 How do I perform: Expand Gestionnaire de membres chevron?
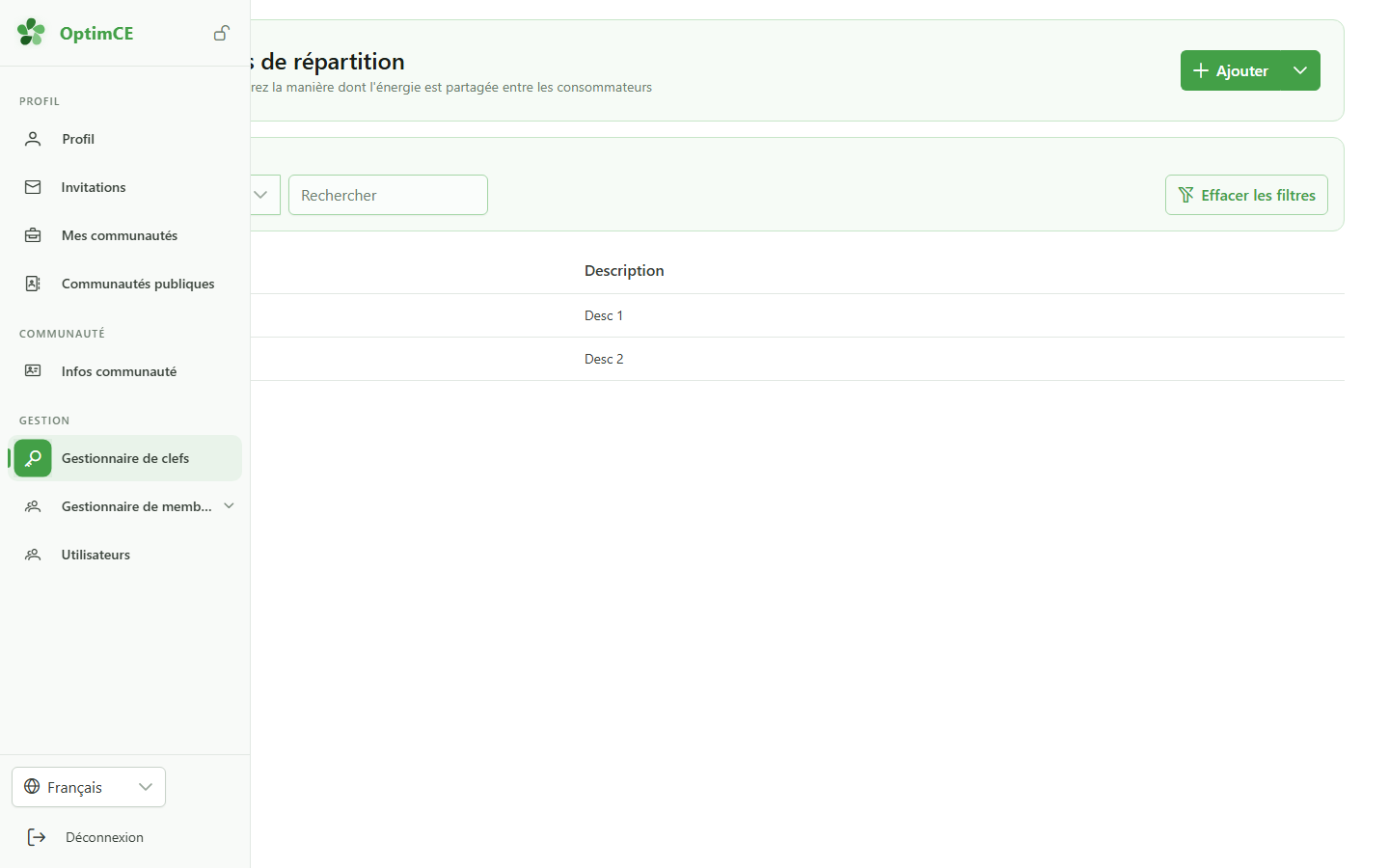(x=229, y=506)
